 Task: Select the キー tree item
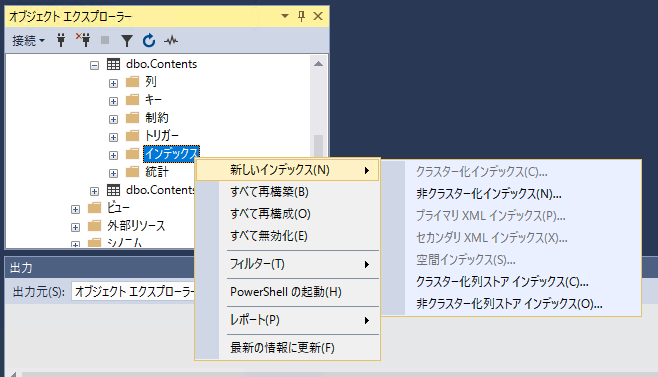(153, 99)
